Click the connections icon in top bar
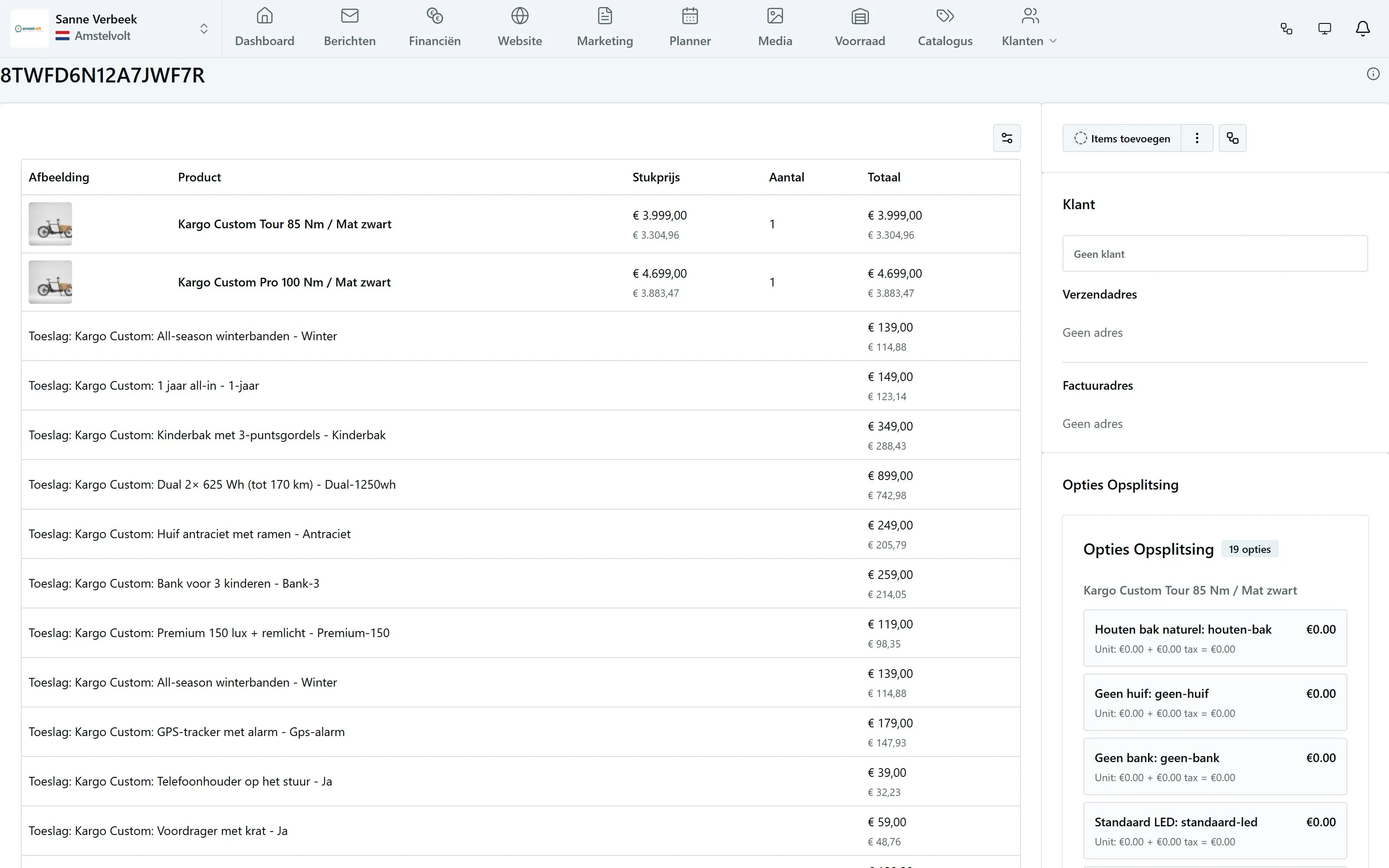Screen dimensions: 1389x868 pyautogui.click(x=1287, y=29)
